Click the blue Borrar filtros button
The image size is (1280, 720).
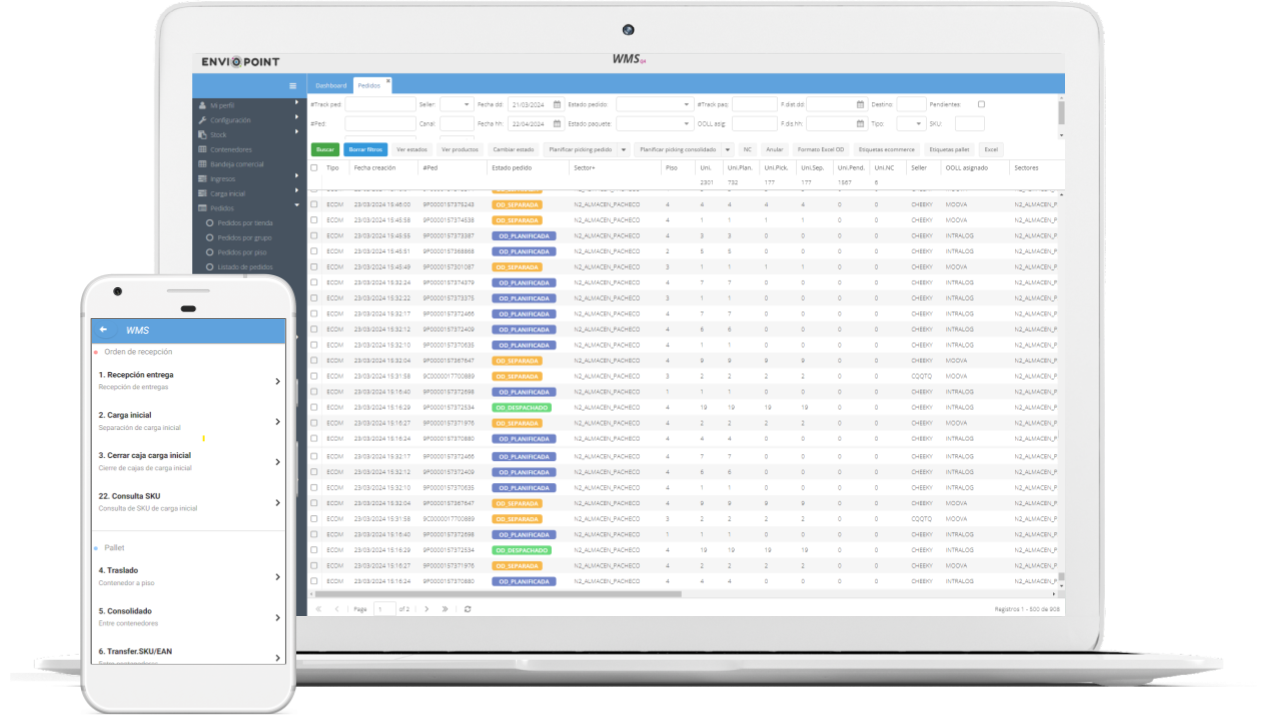coord(365,149)
